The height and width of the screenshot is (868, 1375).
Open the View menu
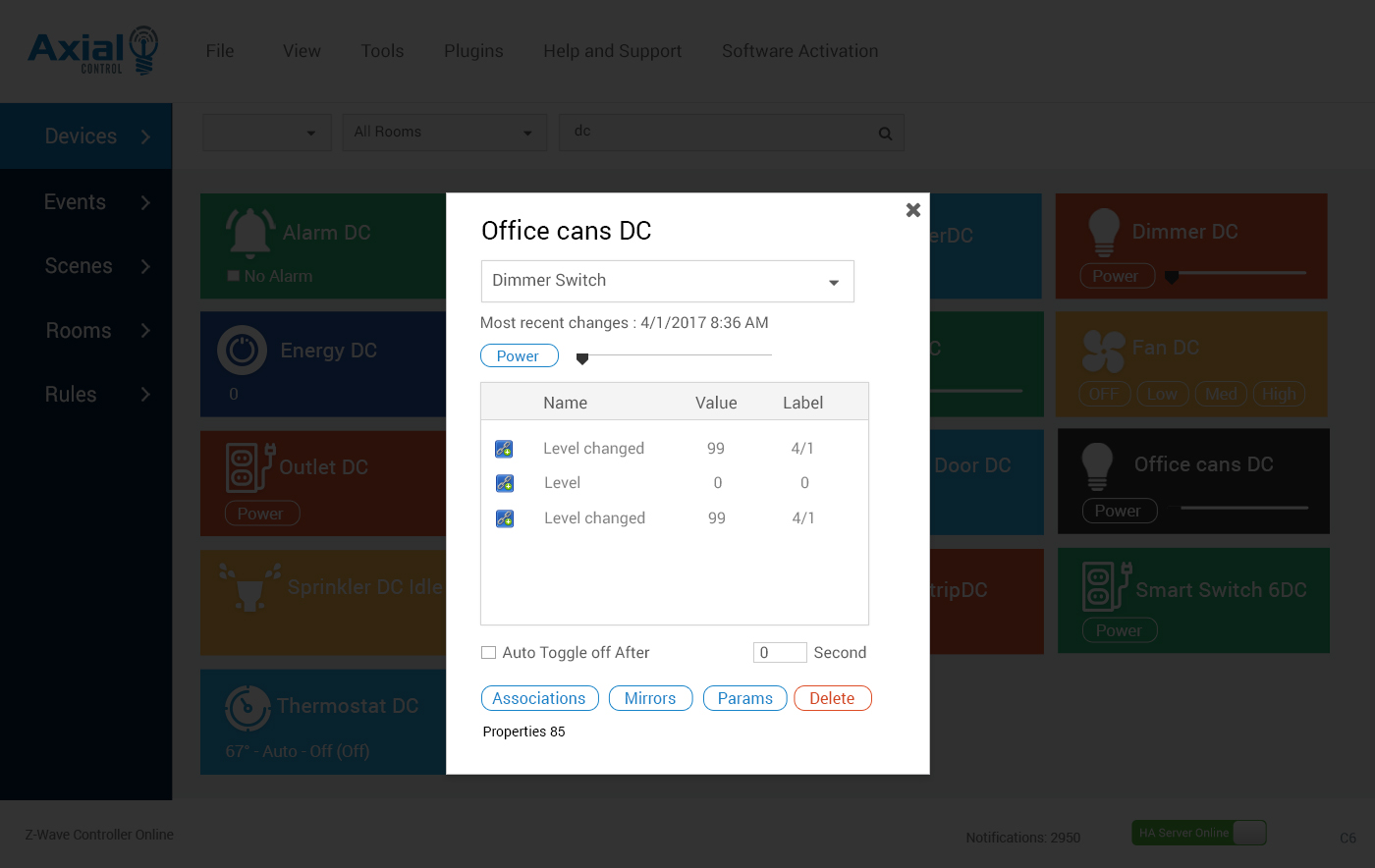[x=302, y=51]
